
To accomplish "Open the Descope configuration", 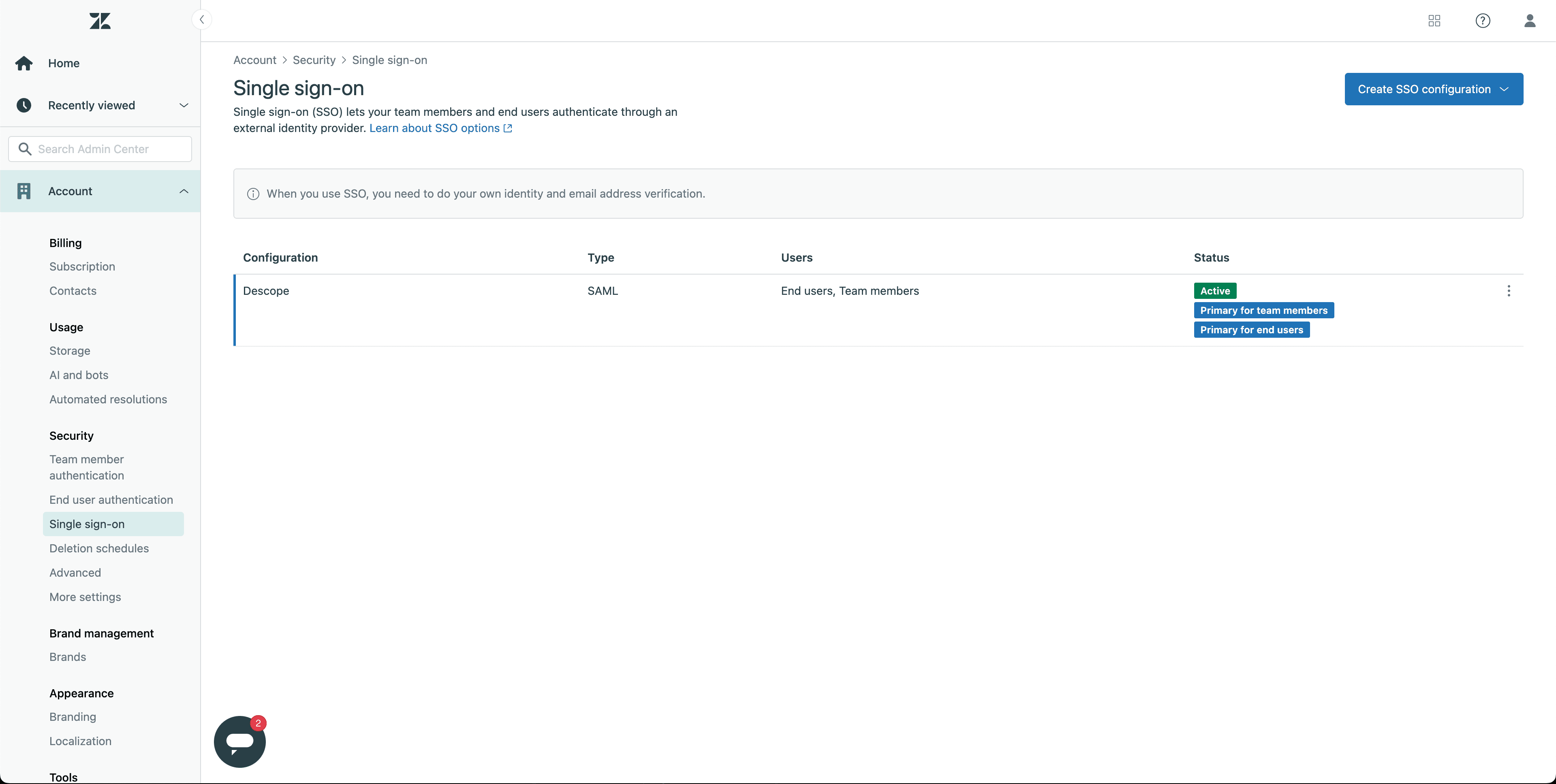I will click(266, 290).
